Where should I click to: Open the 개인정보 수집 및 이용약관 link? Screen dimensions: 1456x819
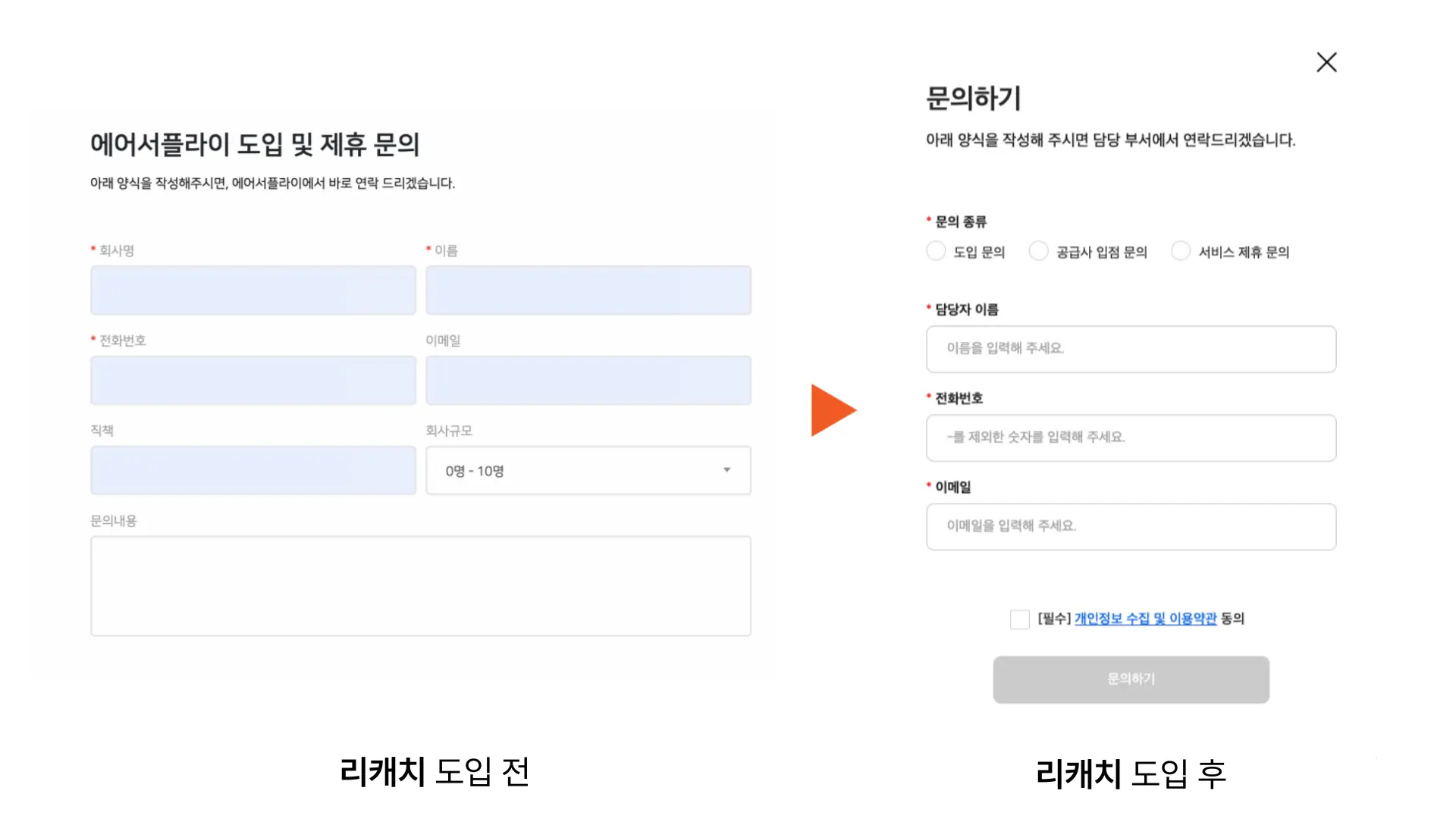[x=1145, y=619]
